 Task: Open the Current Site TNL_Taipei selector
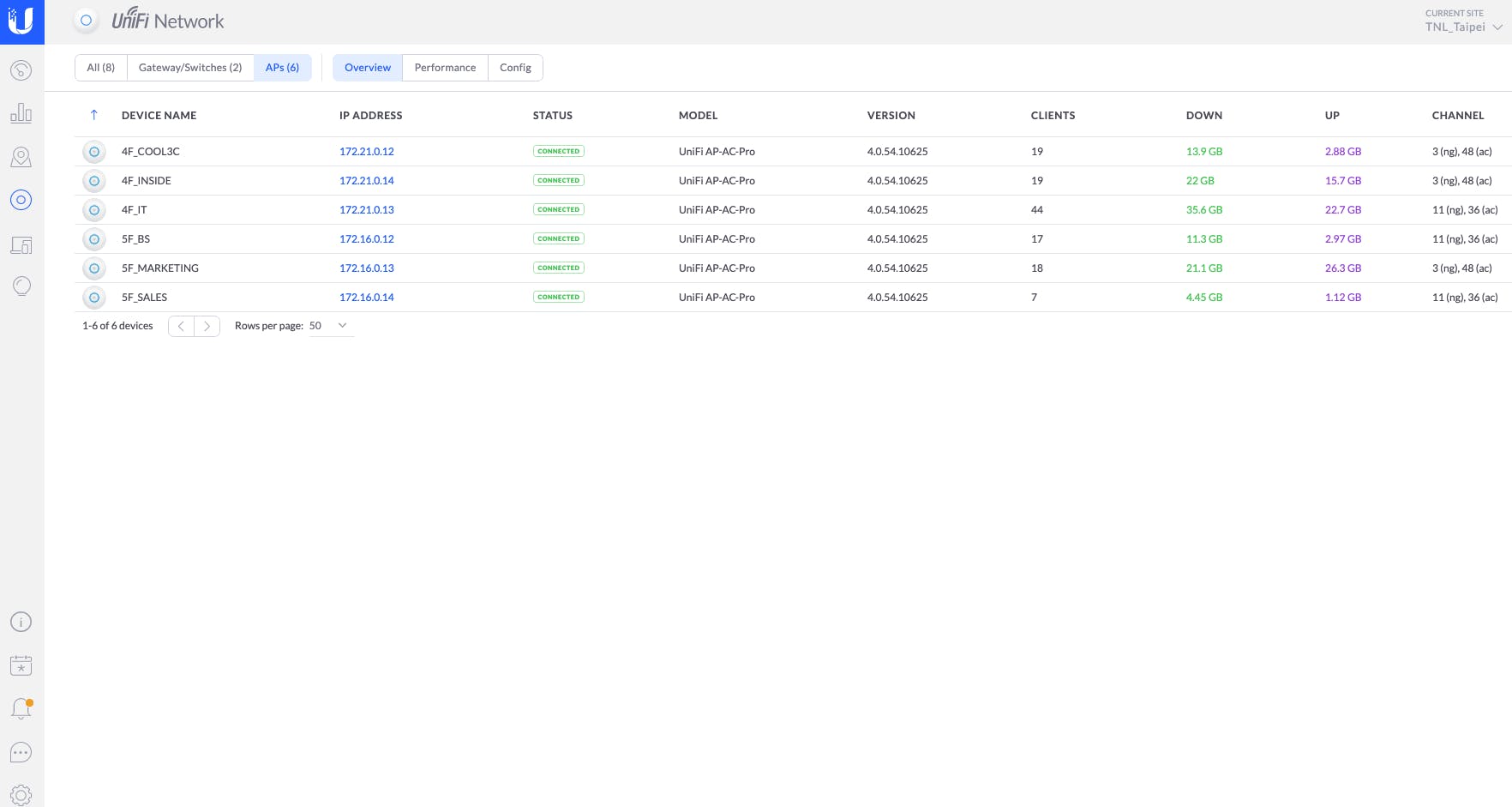point(1463,21)
